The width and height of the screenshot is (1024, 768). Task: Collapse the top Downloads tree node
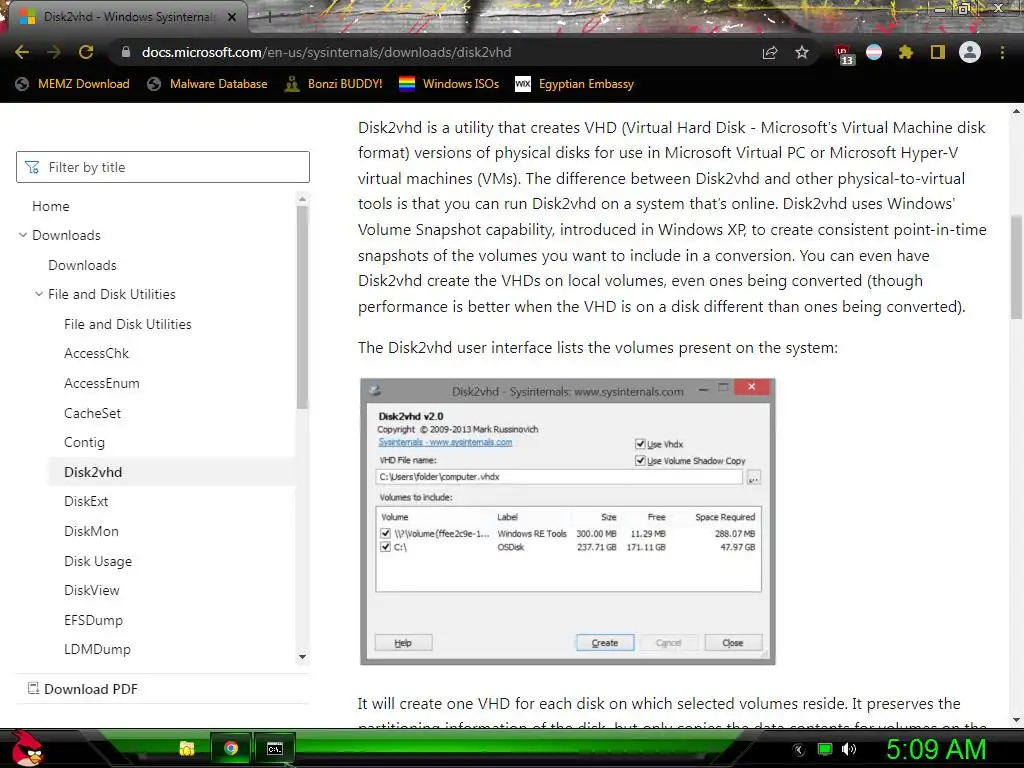(23, 235)
